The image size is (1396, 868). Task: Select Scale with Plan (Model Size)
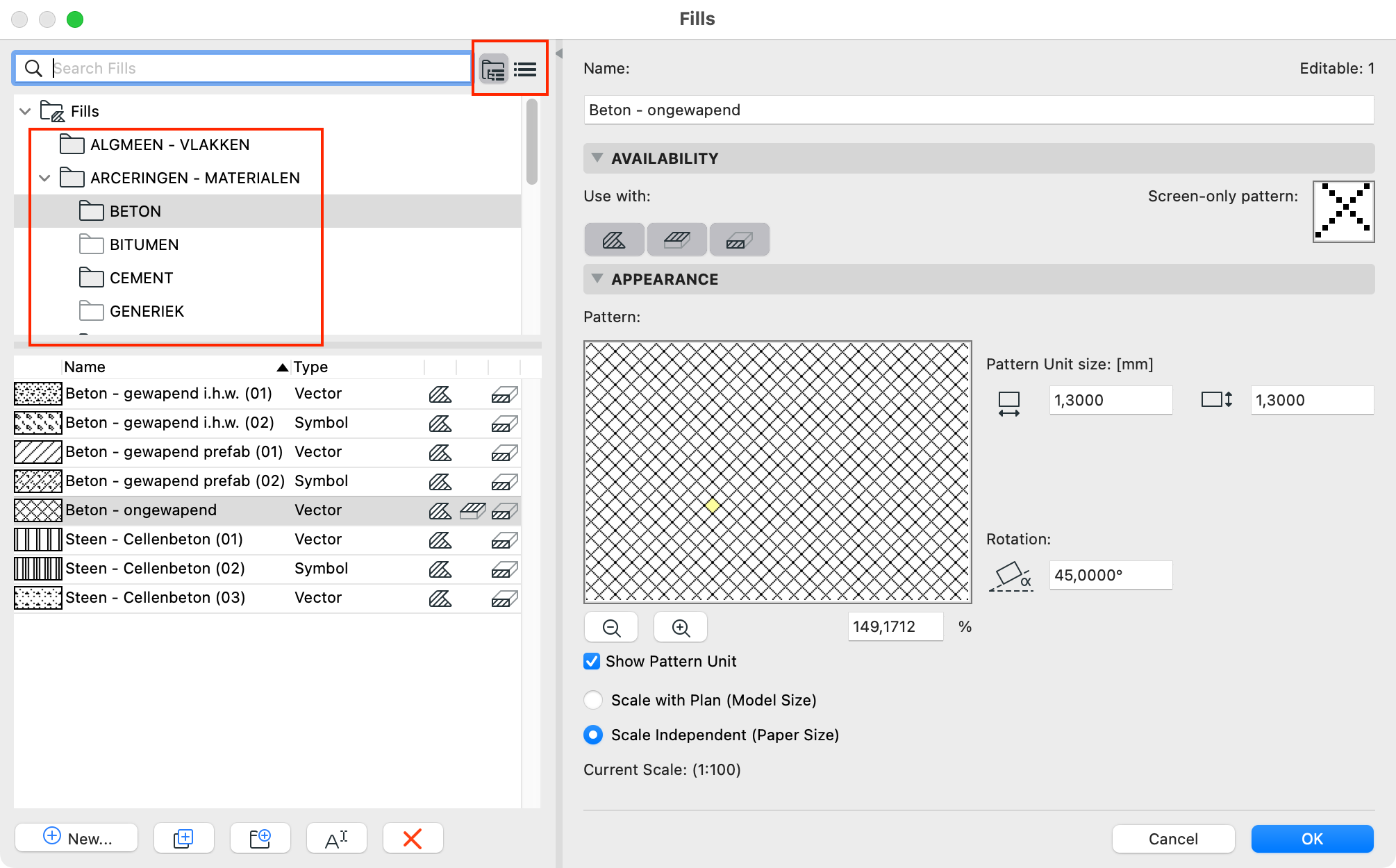point(593,700)
